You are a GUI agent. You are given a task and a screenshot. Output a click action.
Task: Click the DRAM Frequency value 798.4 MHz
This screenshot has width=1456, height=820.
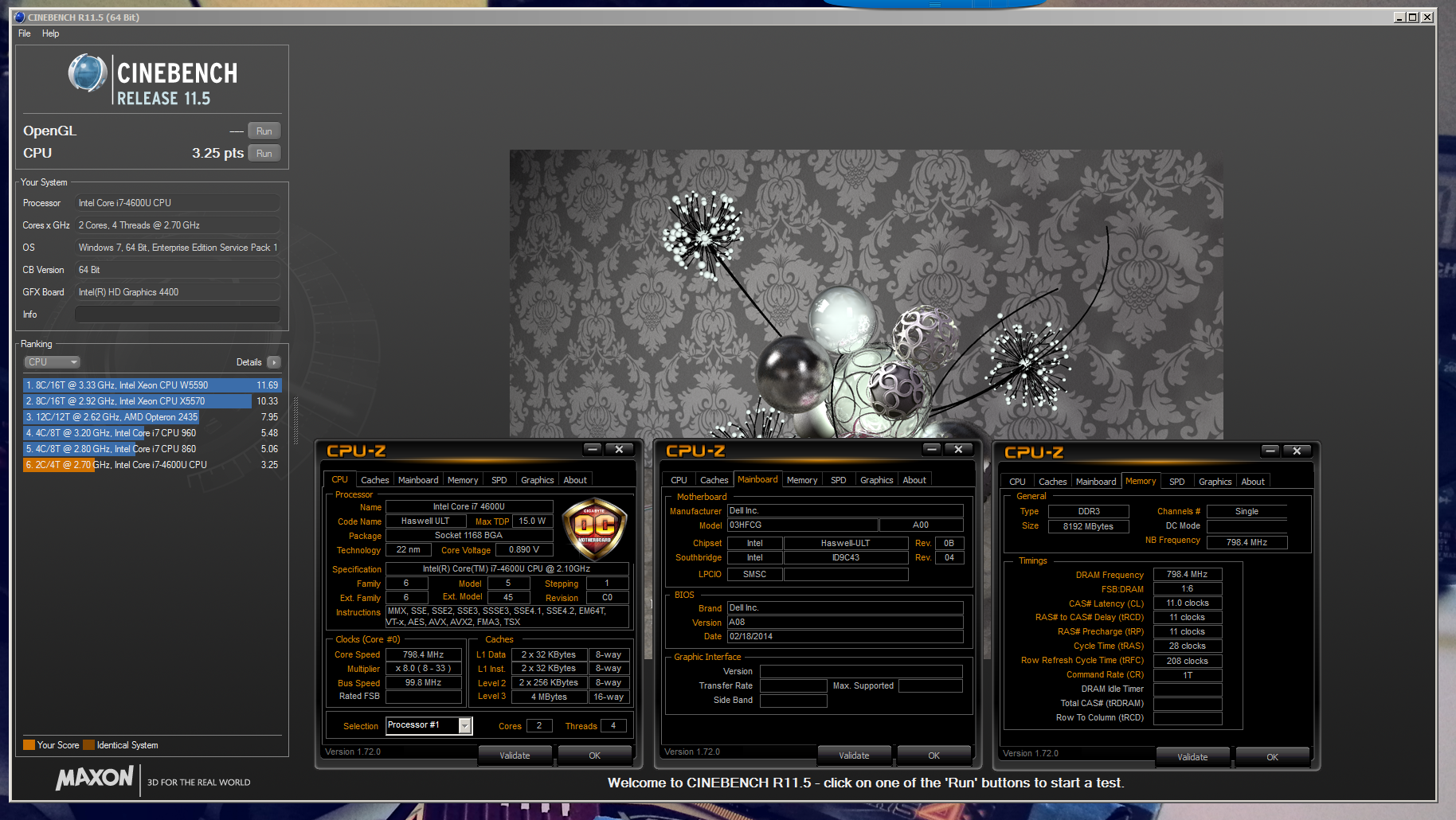point(1188,575)
